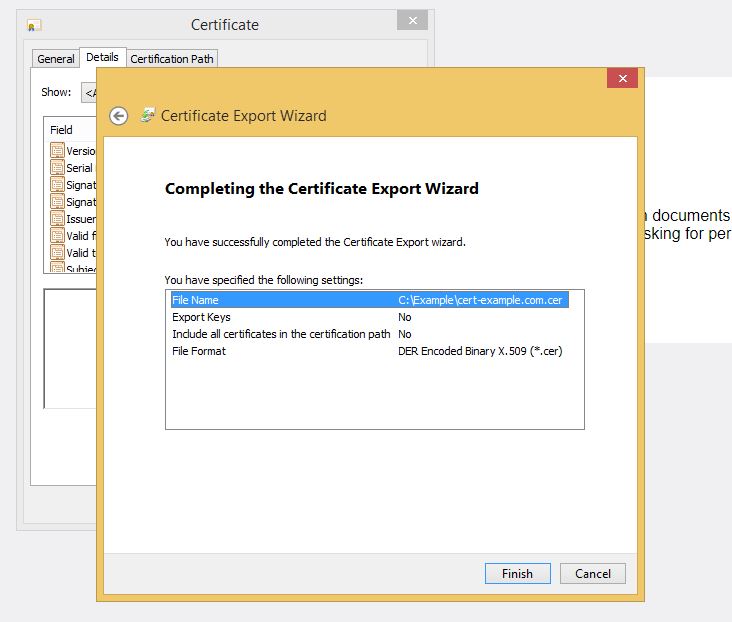The height and width of the screenshot is (622, 732).
Task: Click the Certificate Export Wizard title icon
Action: (x=148, y=116)
